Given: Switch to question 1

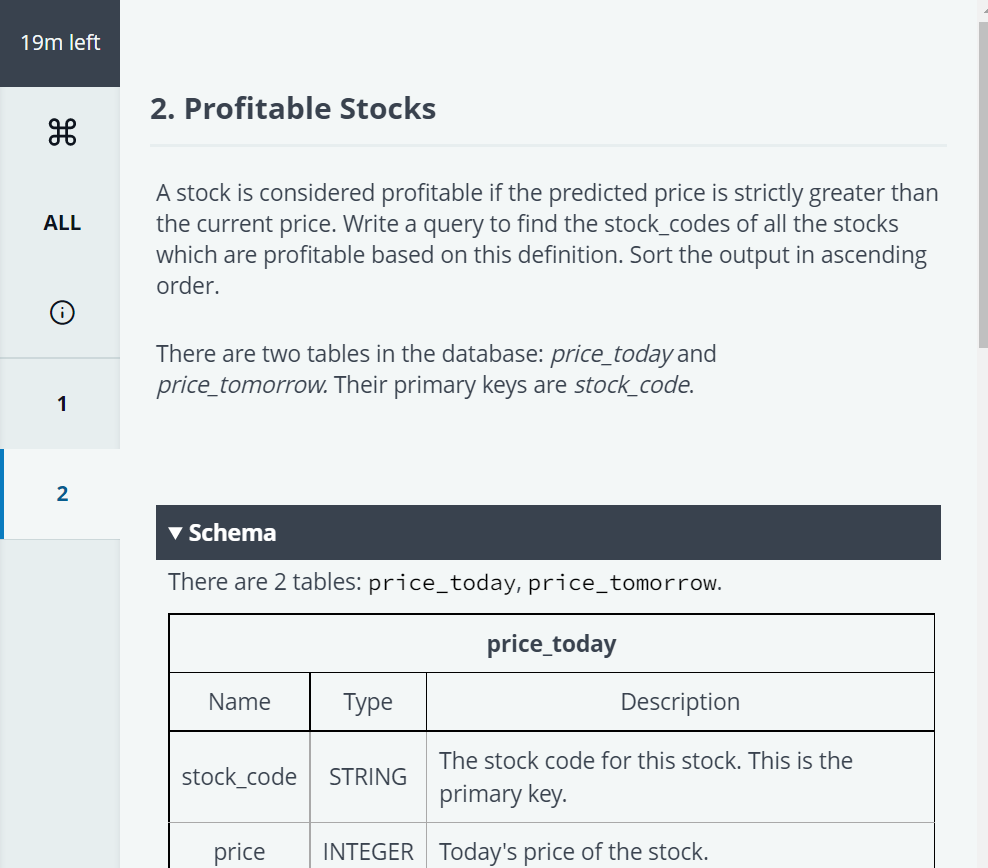Looking at the screenshot, I should click(x=61, y=403).
